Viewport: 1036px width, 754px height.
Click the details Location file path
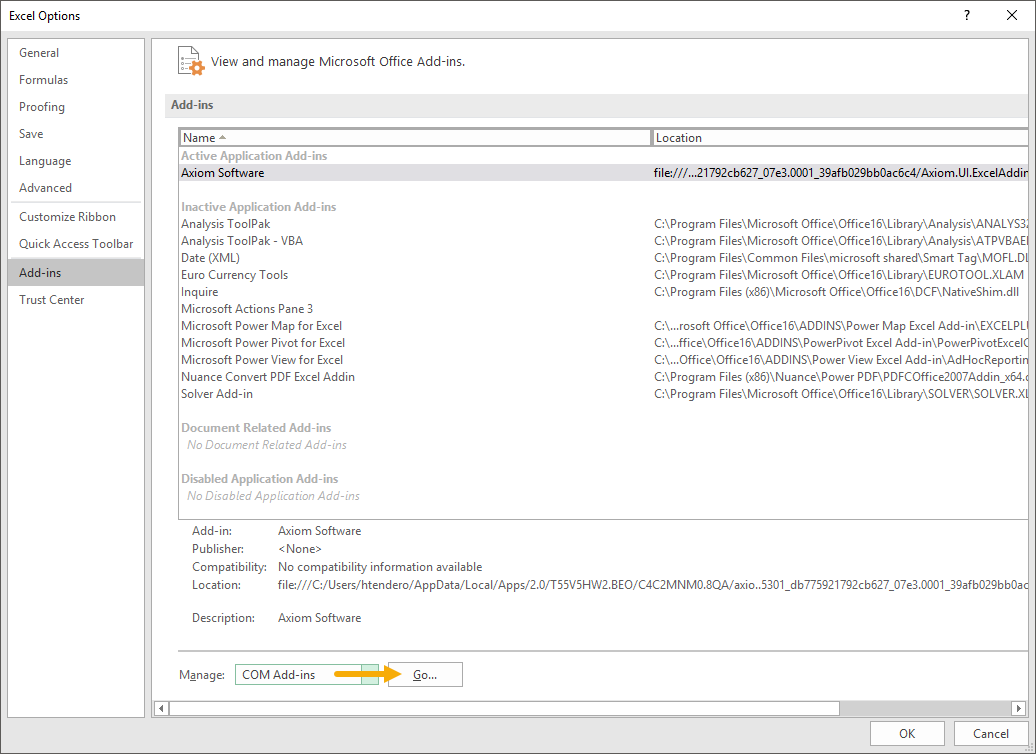(653, 585)
